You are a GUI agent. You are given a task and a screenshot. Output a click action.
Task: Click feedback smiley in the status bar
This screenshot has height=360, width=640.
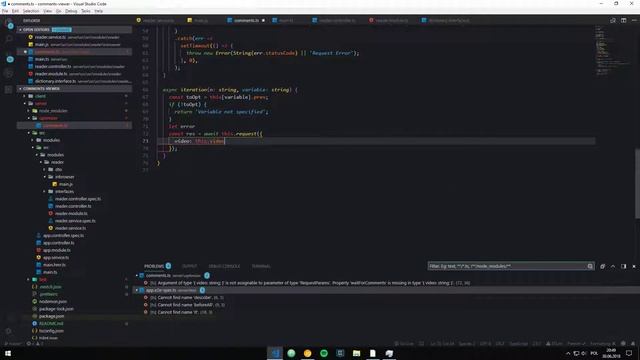[x=623, y=344]
